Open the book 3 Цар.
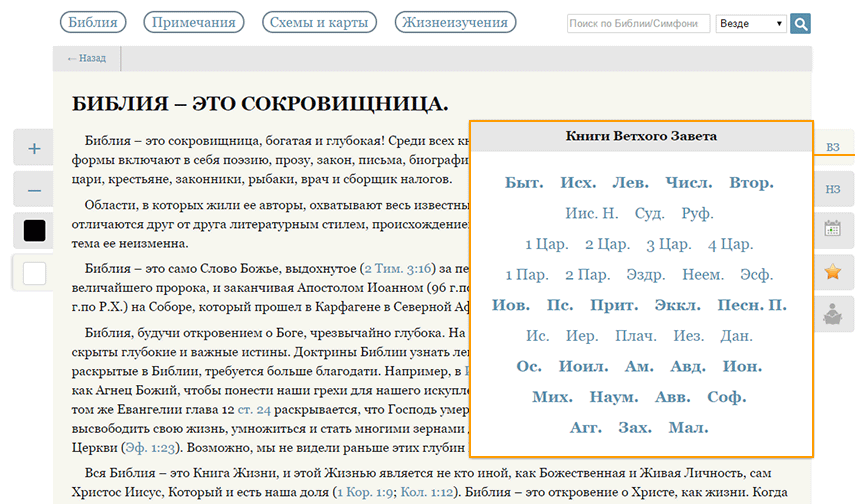This screenshot has height=504, width=865. click(669, 244)
